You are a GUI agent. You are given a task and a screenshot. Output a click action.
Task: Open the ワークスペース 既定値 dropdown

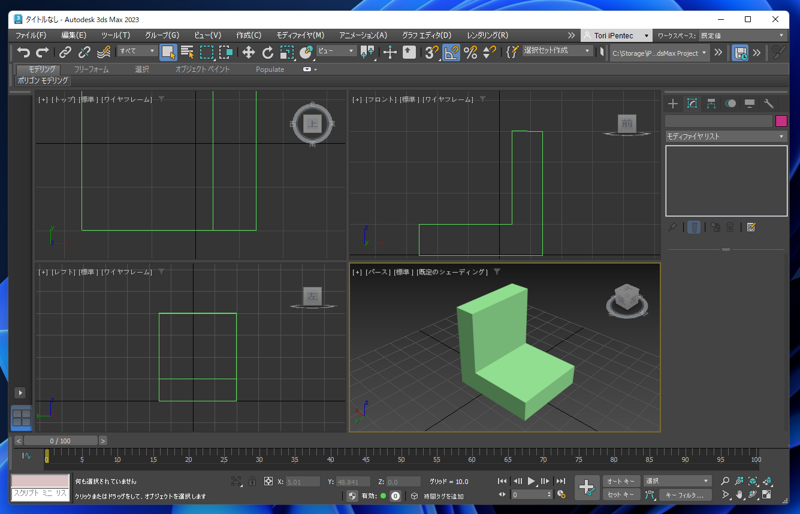(742, 35)
